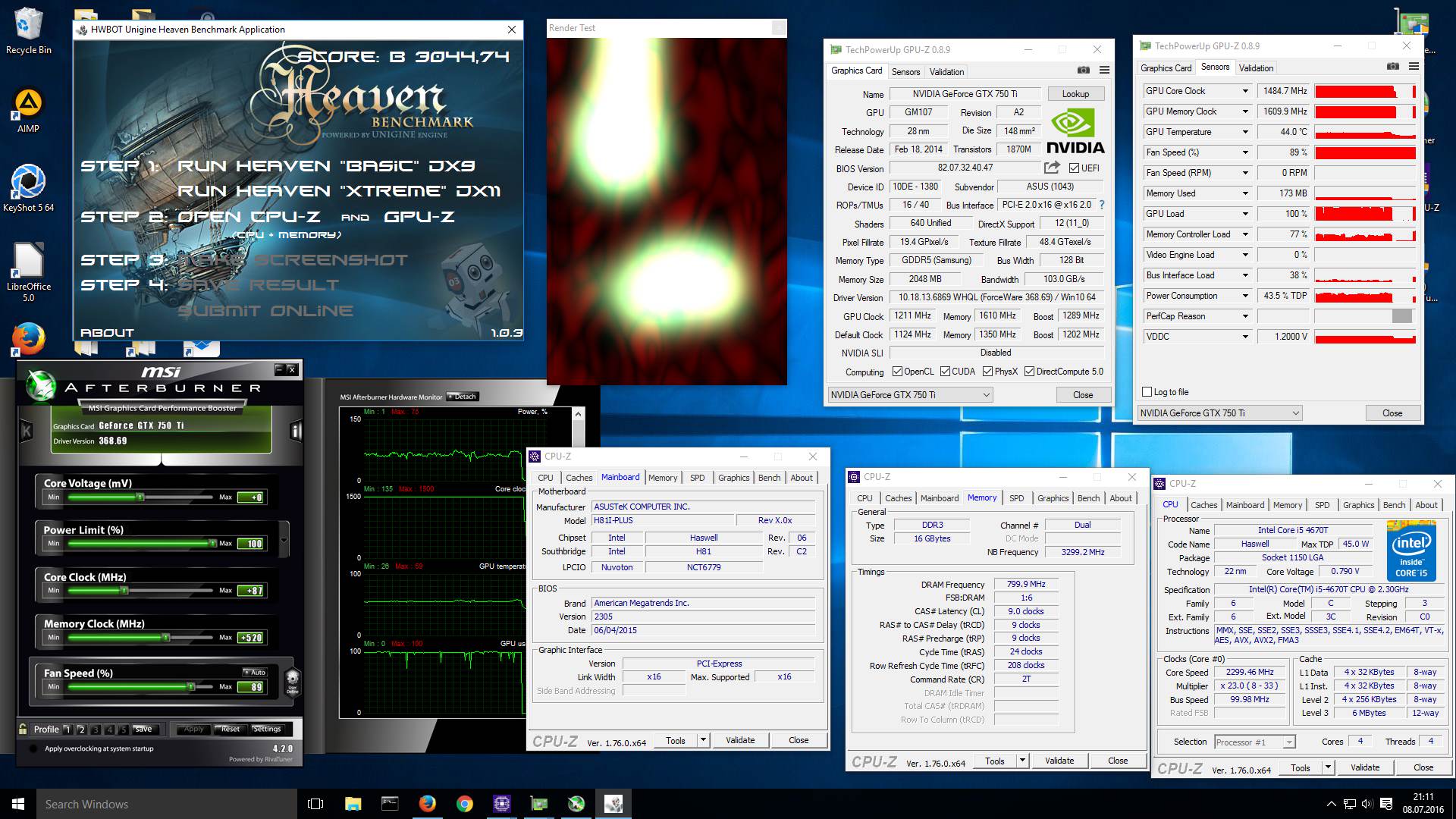Click the BIOS save/share arrow icon
This screenshot has height=819, width=1456.
[x=1052, y=168]
